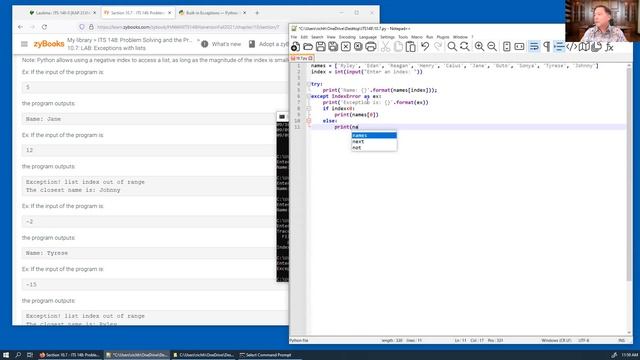Click line 11 containing print(na
This screenshot has width=640, height=360.
click(x=468, y=127)
